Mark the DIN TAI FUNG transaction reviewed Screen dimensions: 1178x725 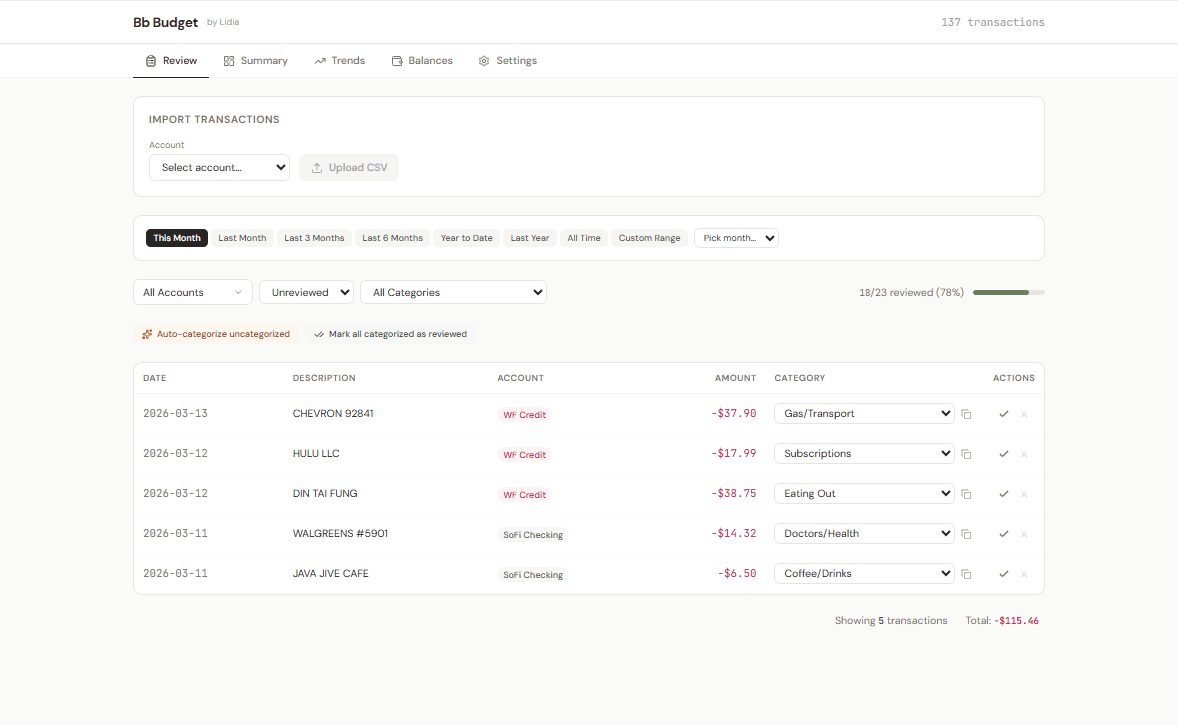pos(1003,493)
